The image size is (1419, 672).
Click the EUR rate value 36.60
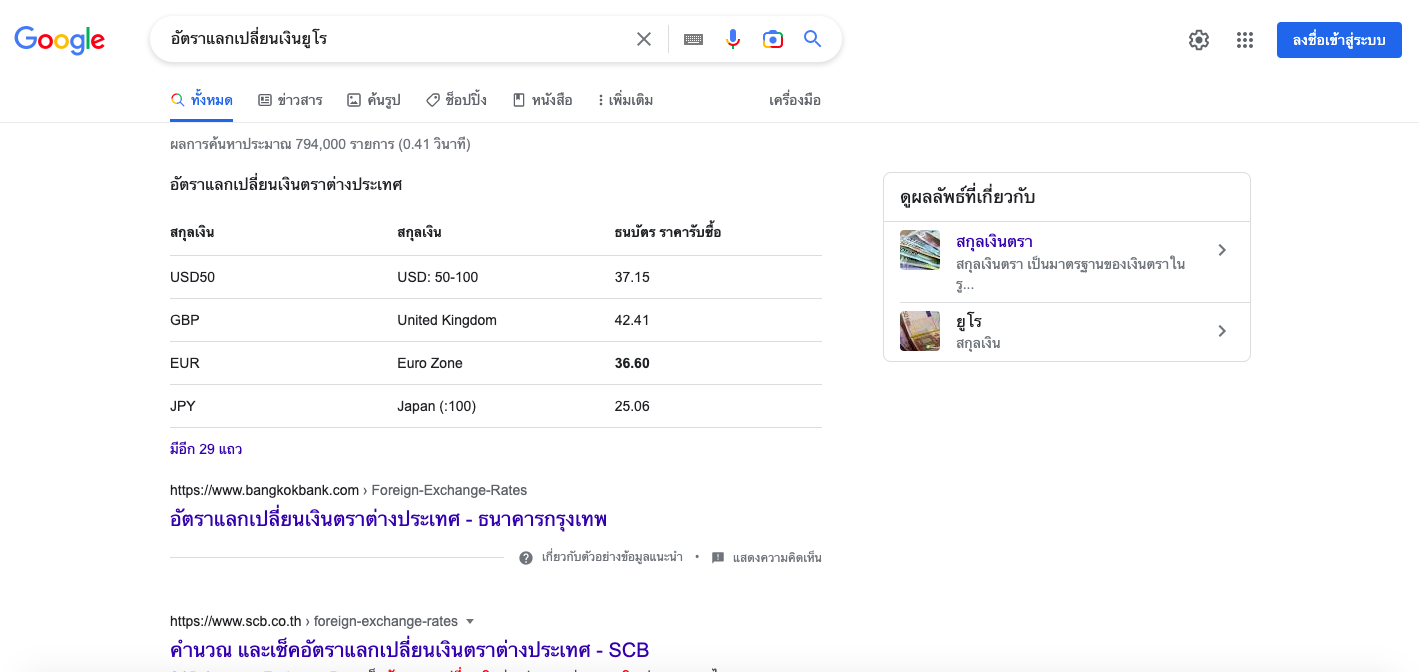click(632, 363)
